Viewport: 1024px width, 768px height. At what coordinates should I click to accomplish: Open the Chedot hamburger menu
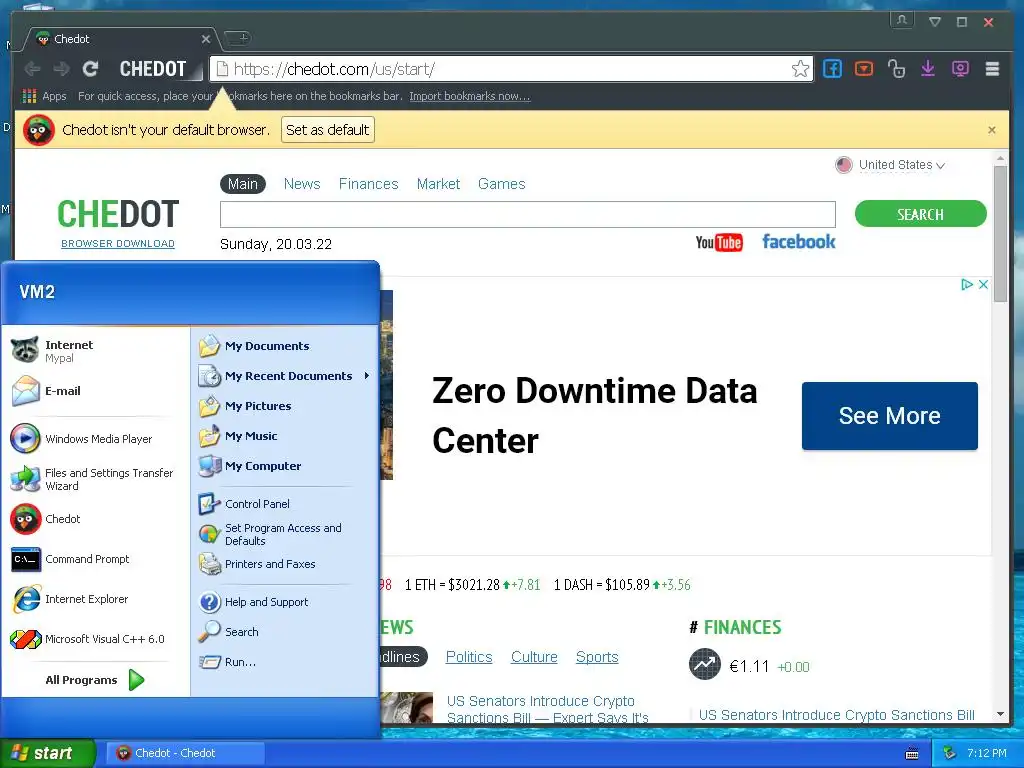992,69
